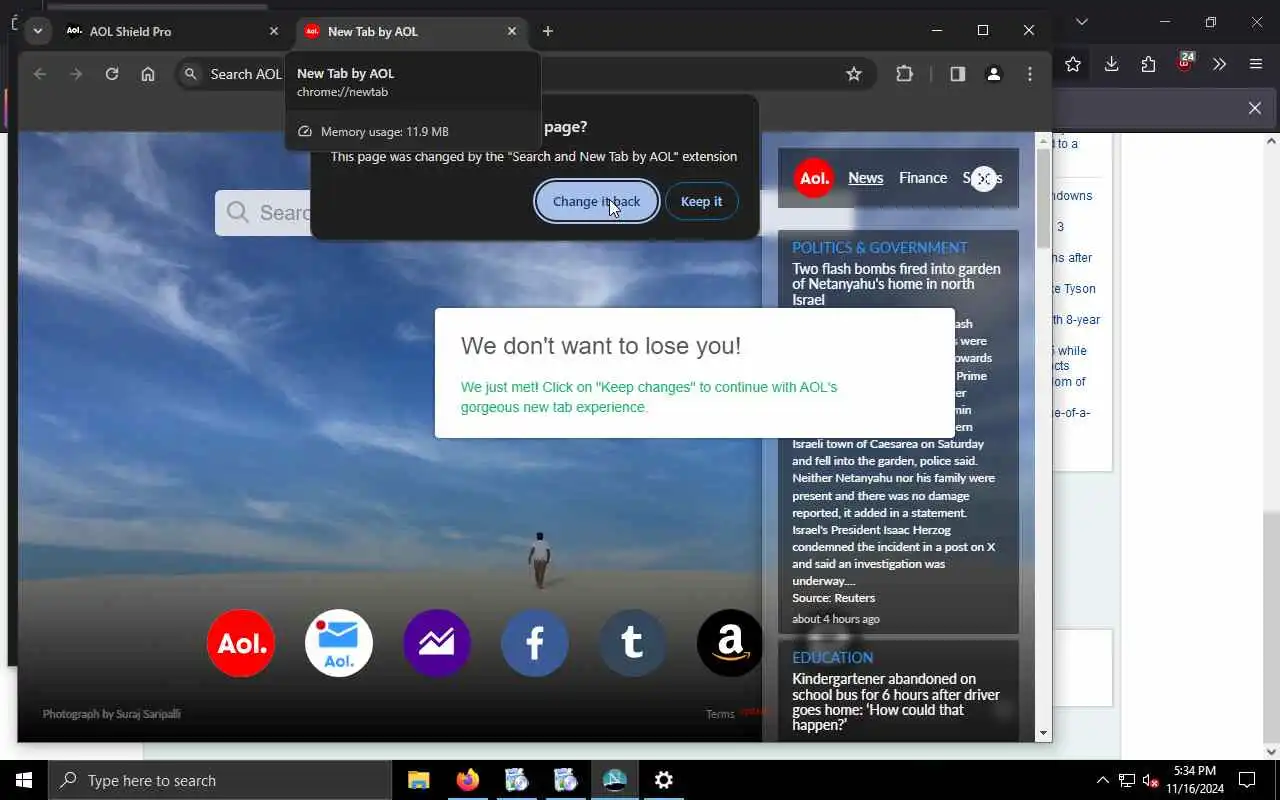
Task: Close the Firefox notification bar X
Action: (1255, 108)
